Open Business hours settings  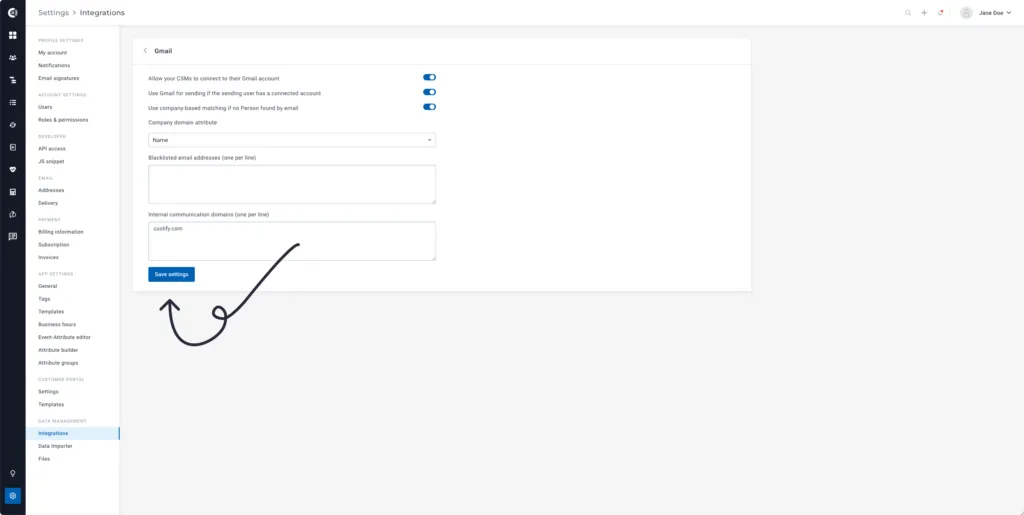pos(57,324)
